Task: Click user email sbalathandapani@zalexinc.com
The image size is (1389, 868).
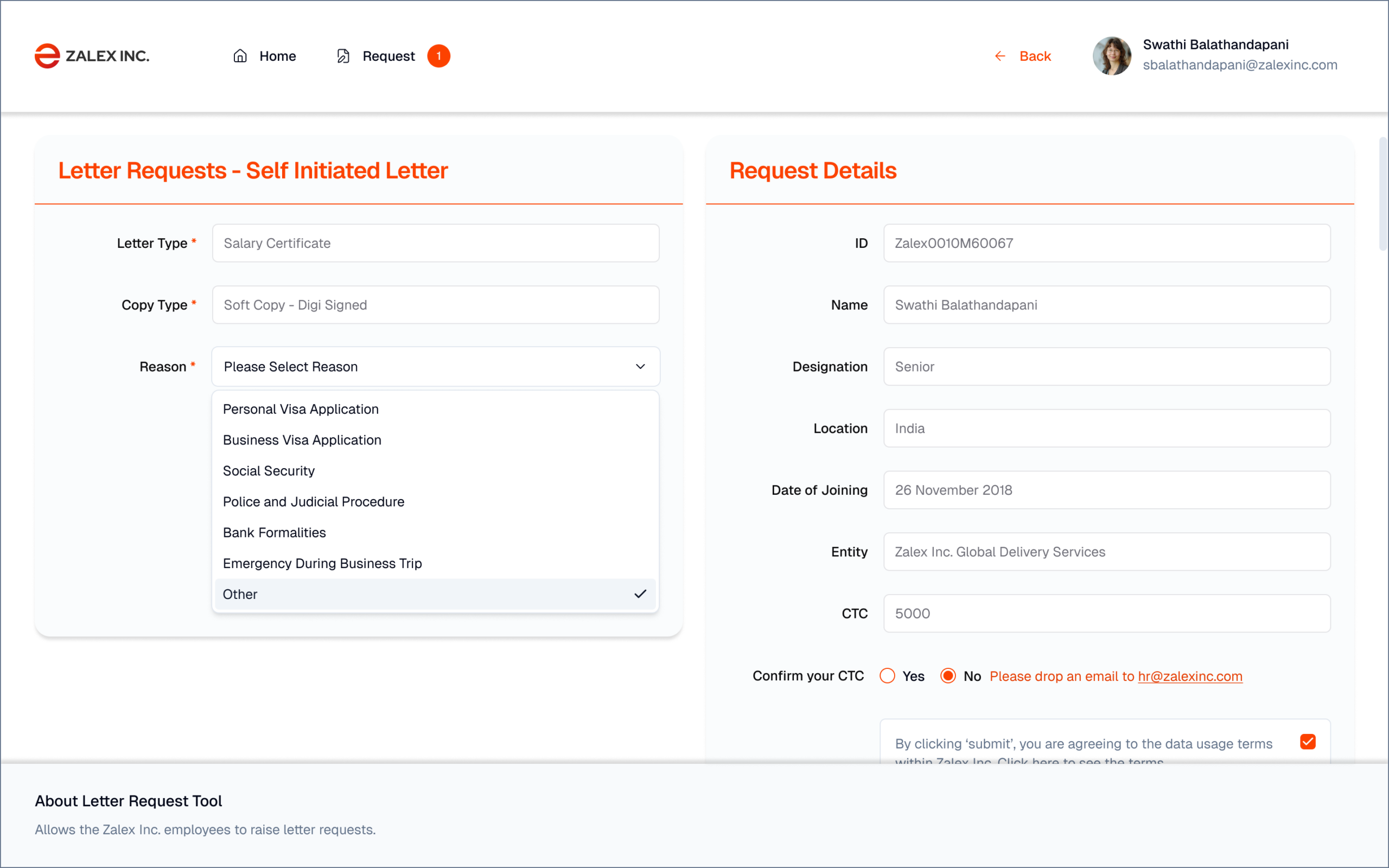Action: (x=1240, y=65)
